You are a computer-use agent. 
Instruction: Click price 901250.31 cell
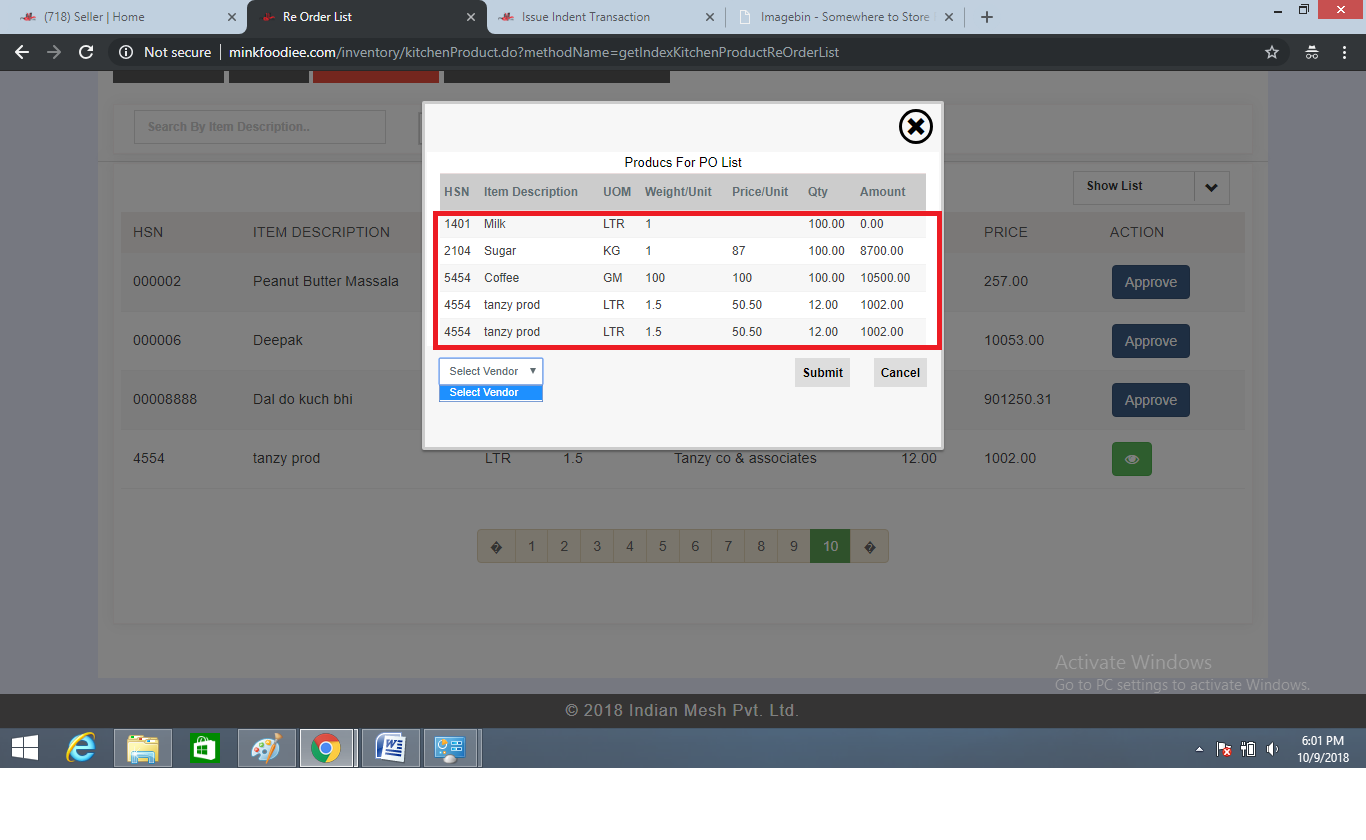pos(1017,400)
